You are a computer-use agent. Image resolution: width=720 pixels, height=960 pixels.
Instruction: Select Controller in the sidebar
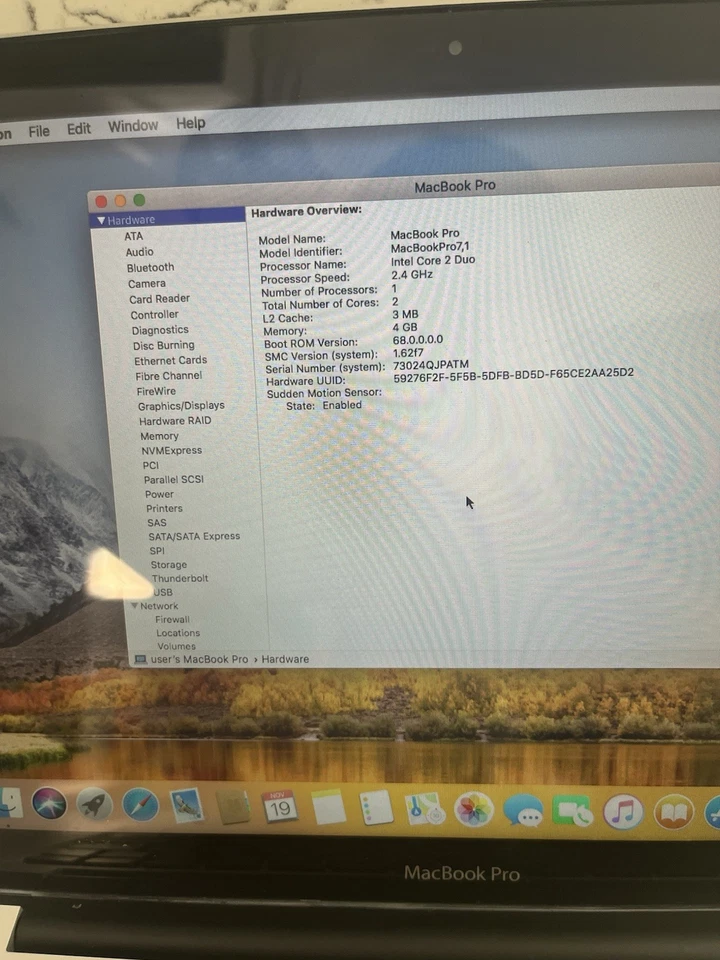click(x=154, y=315)
